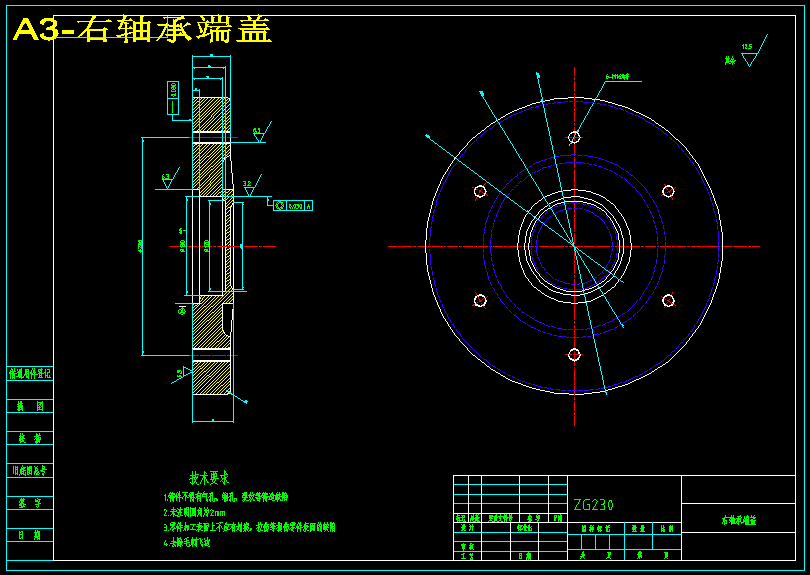810x575 pixels.
Task: Select the 6.3 surface roughness symbol on left
Action: tap(170, 179)
